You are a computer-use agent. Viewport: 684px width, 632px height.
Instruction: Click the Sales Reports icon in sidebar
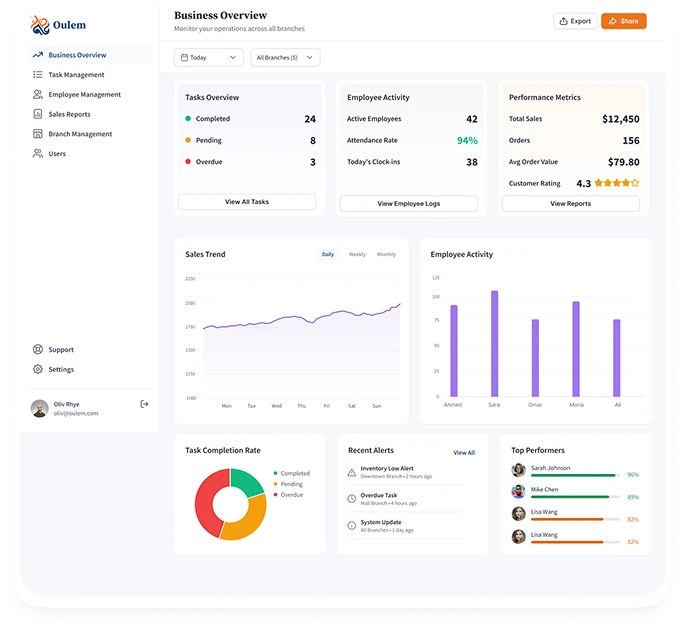click(38, 114)
